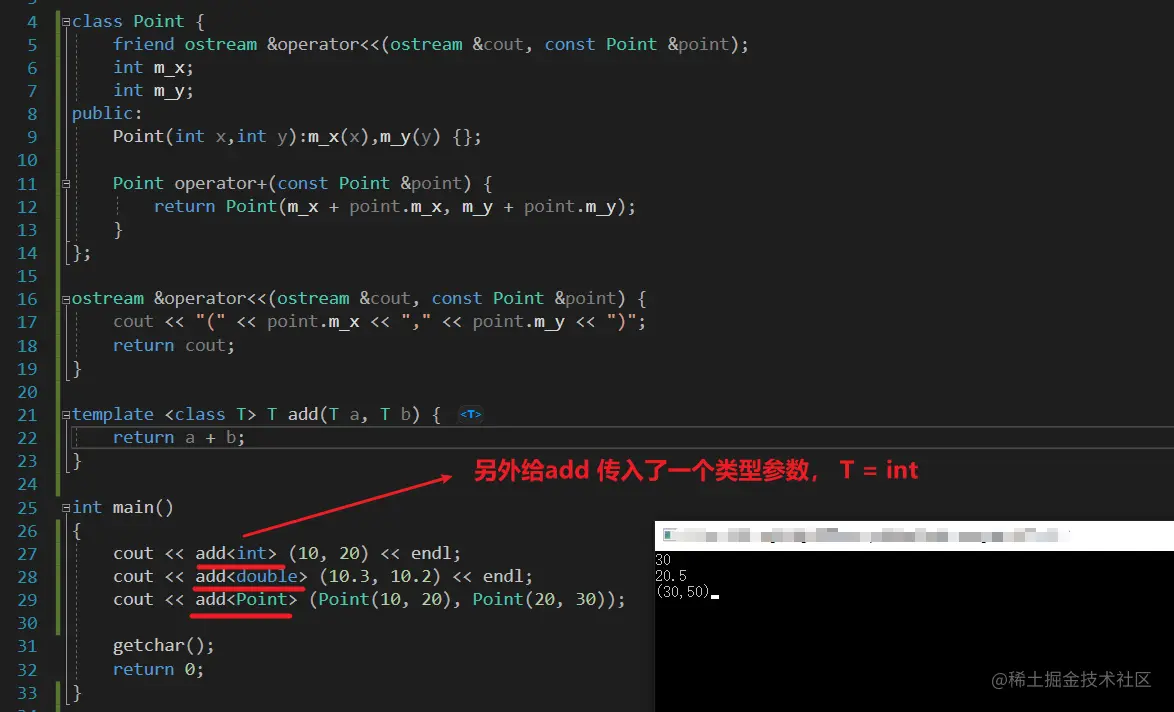Viewport: 1174px width, 712px height.
Task: Collapse the operator+ fold marker on line 11
Action: pos(65,183)
